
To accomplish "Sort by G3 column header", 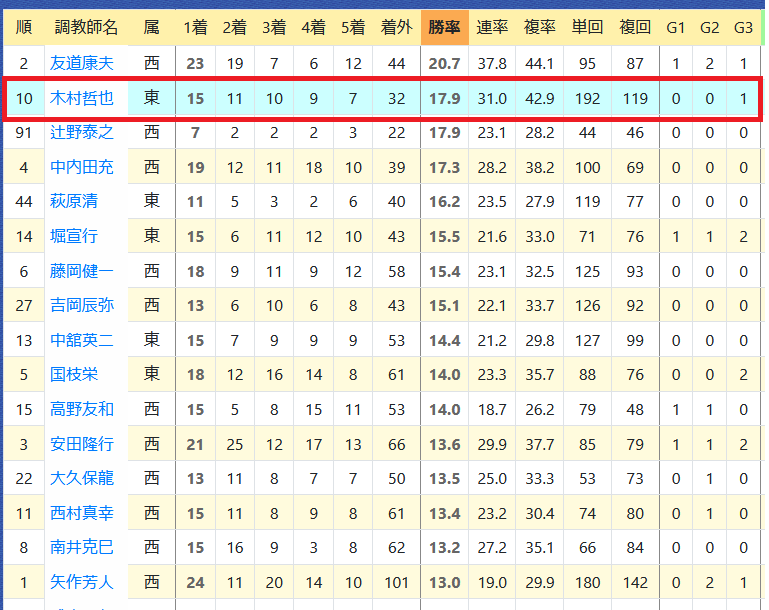I will [743, 27].
